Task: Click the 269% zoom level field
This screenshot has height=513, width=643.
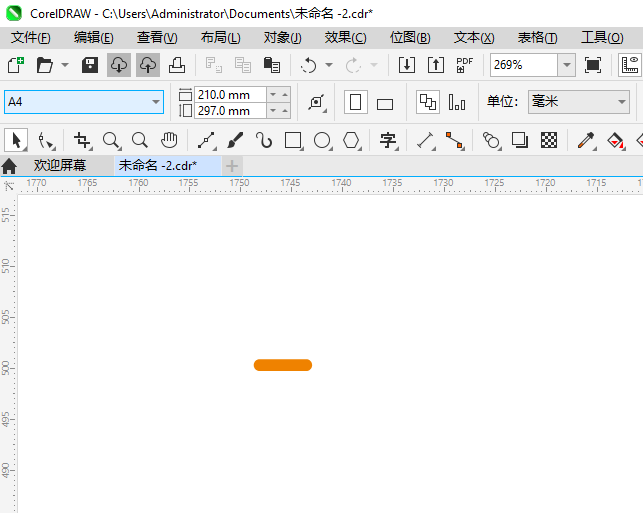Action: (524, 65)
